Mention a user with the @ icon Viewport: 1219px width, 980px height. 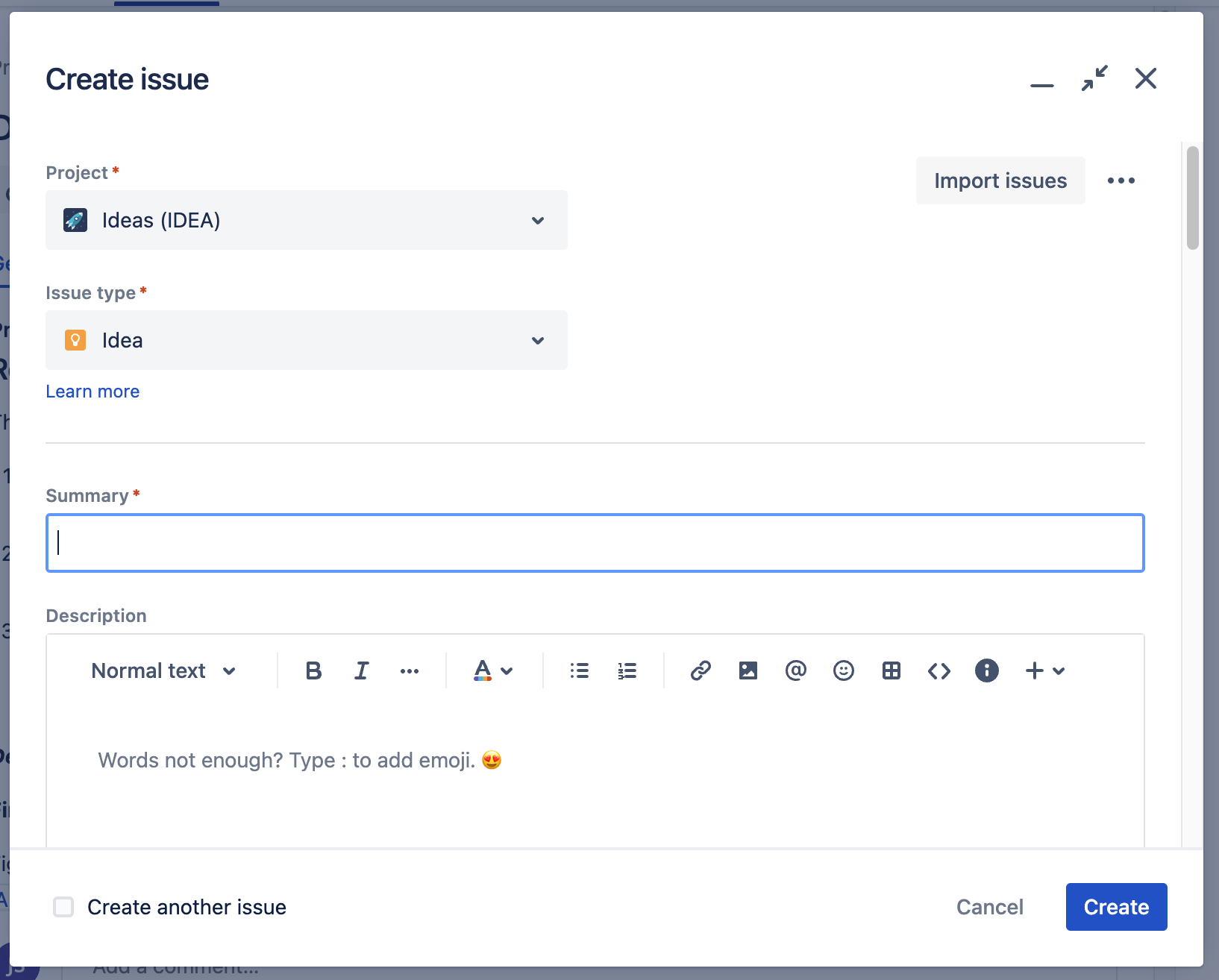tap(796, 670)
